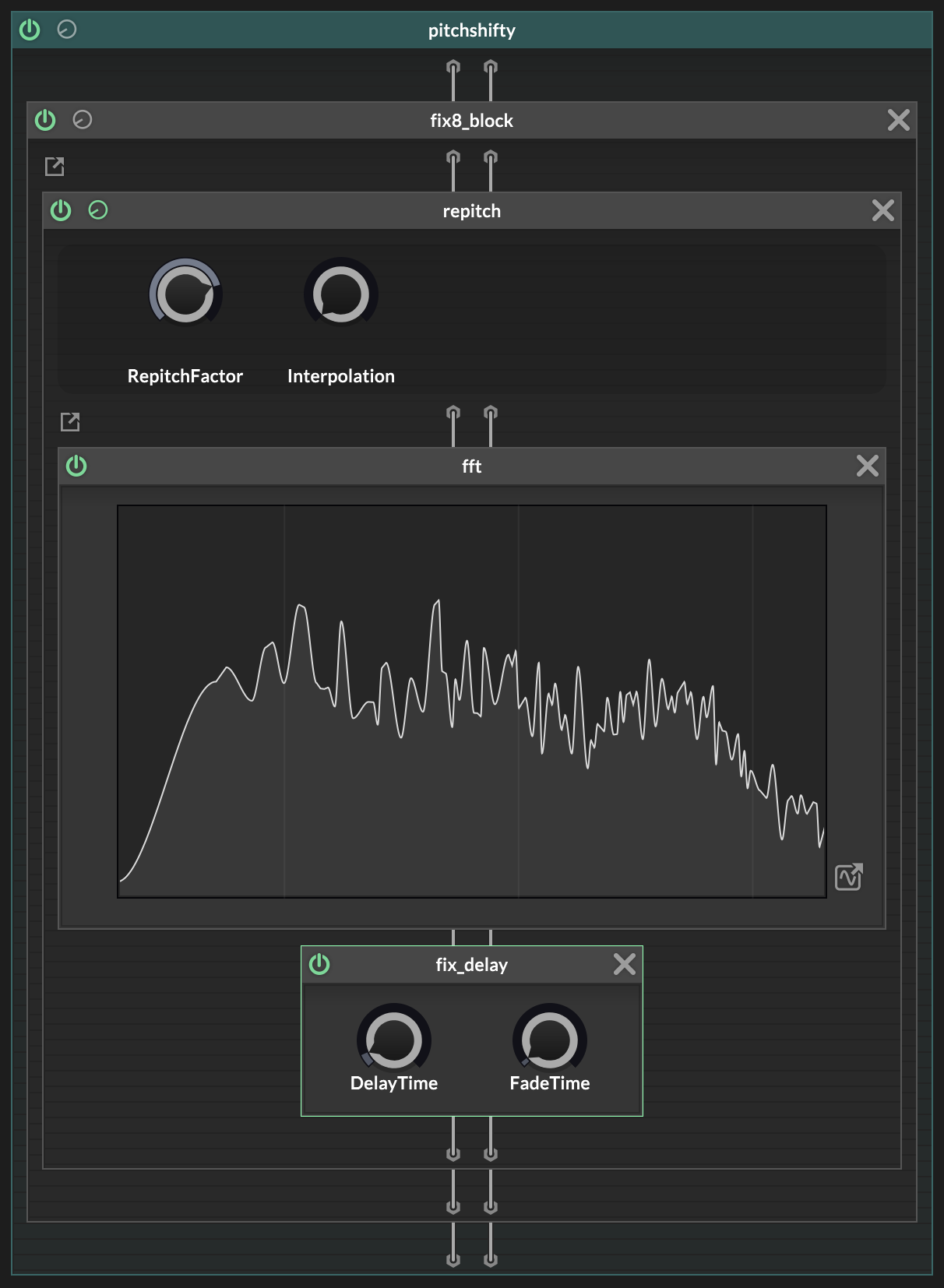Bypass the fix_delay node

pyautogui.click(x=319, y=964)
